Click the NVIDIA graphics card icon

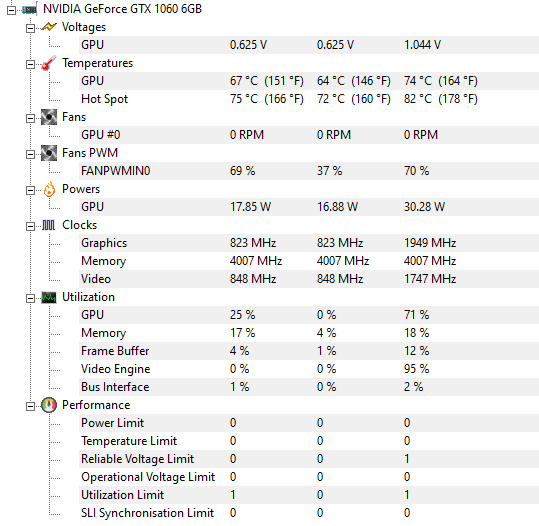point(30,10)
